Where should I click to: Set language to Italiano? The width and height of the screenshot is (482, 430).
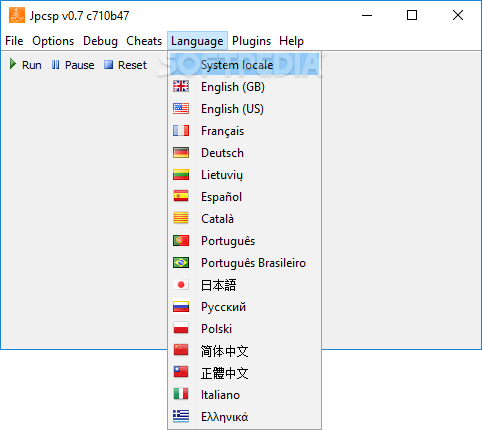(x=244, y=395)
